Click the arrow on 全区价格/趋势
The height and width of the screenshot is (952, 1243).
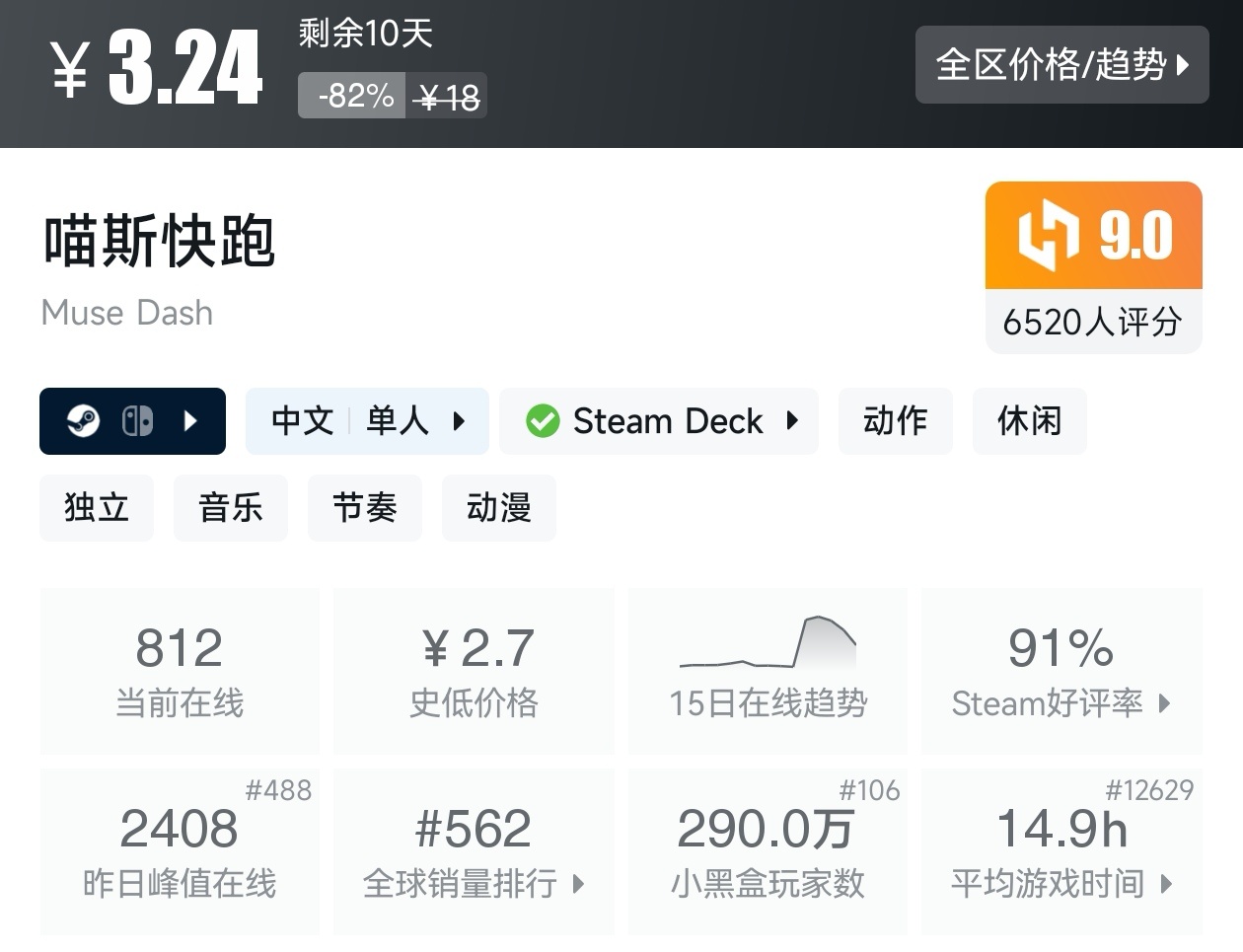coord(1183,65)
